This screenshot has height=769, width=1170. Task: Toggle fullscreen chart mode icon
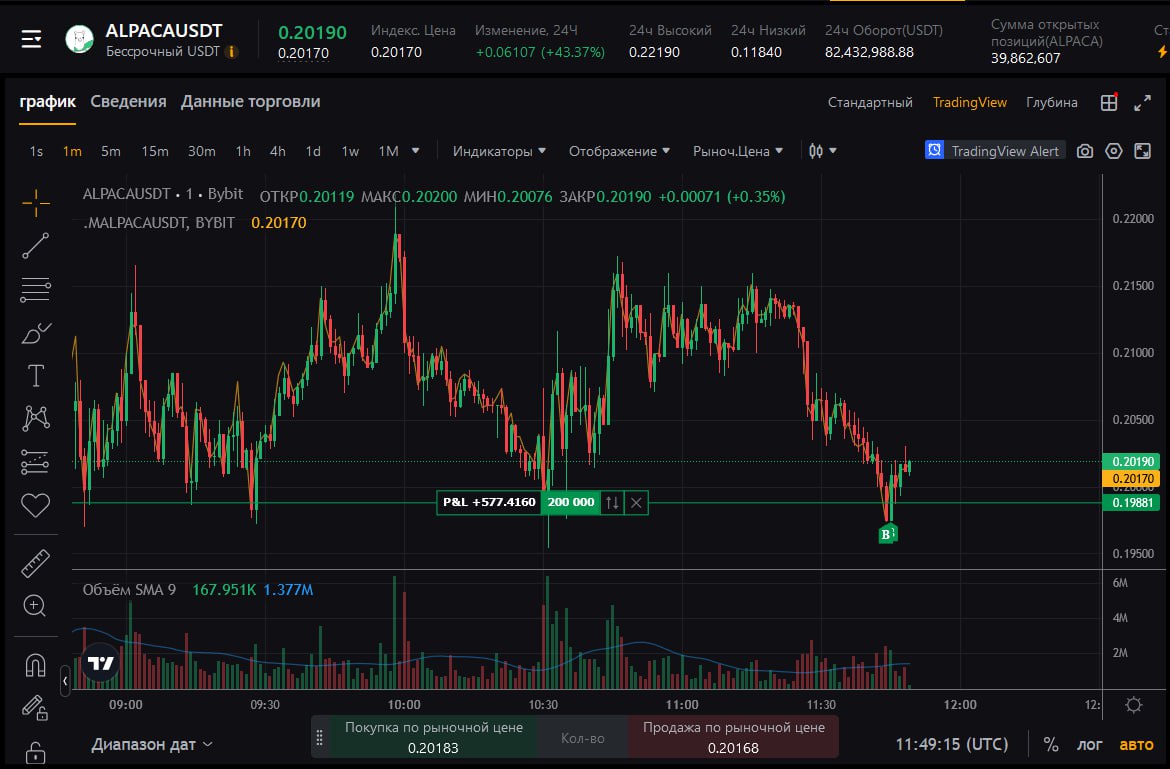click(x=1142, y=151)
